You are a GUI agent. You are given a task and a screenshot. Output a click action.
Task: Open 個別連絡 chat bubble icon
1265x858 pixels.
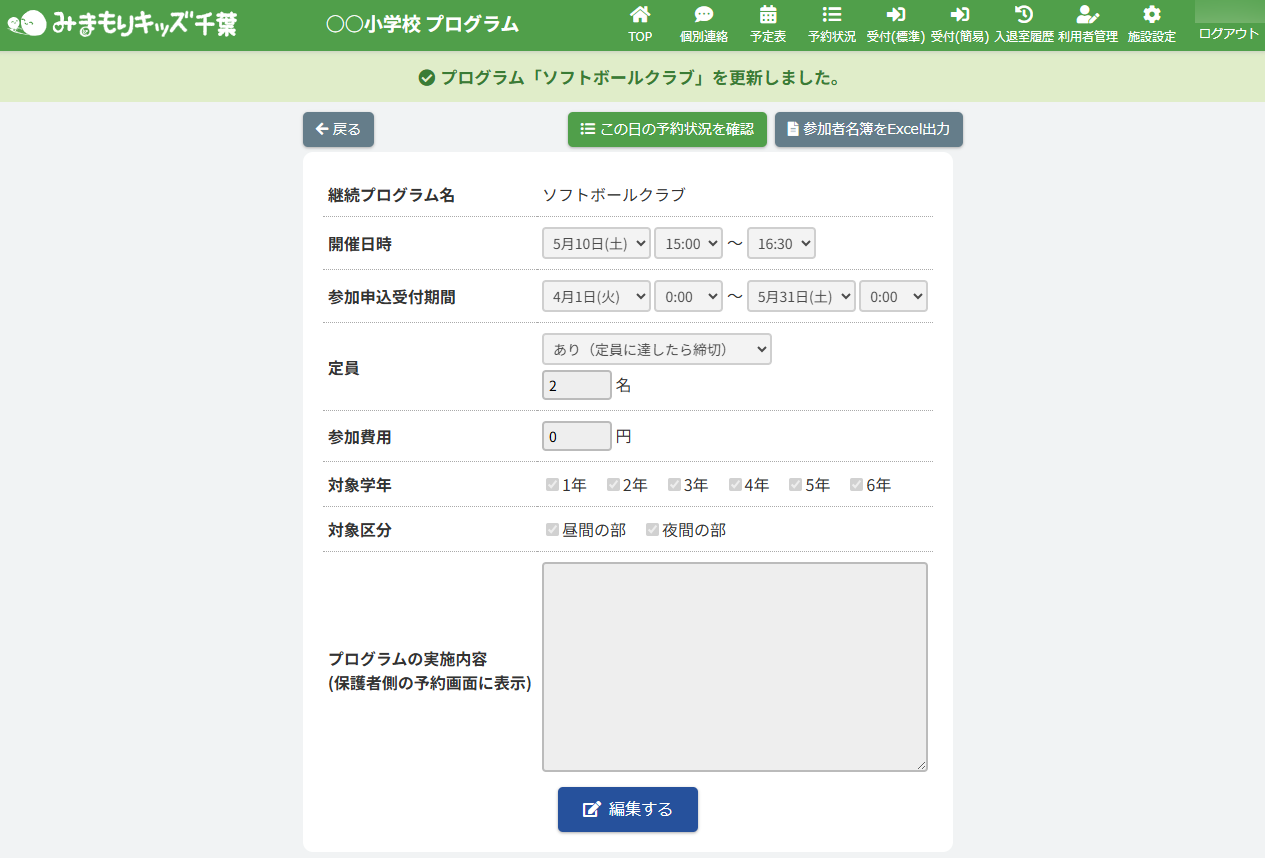pos(703,15)
